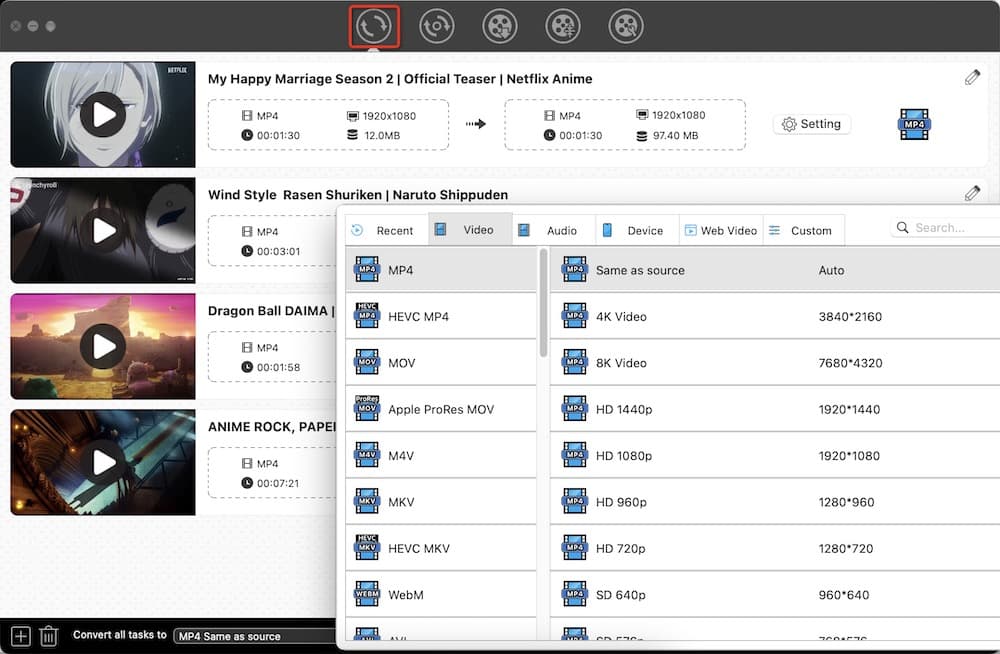Edit the My Happy Marriage task title
The image size is (1000, 654).
point(971,76)
